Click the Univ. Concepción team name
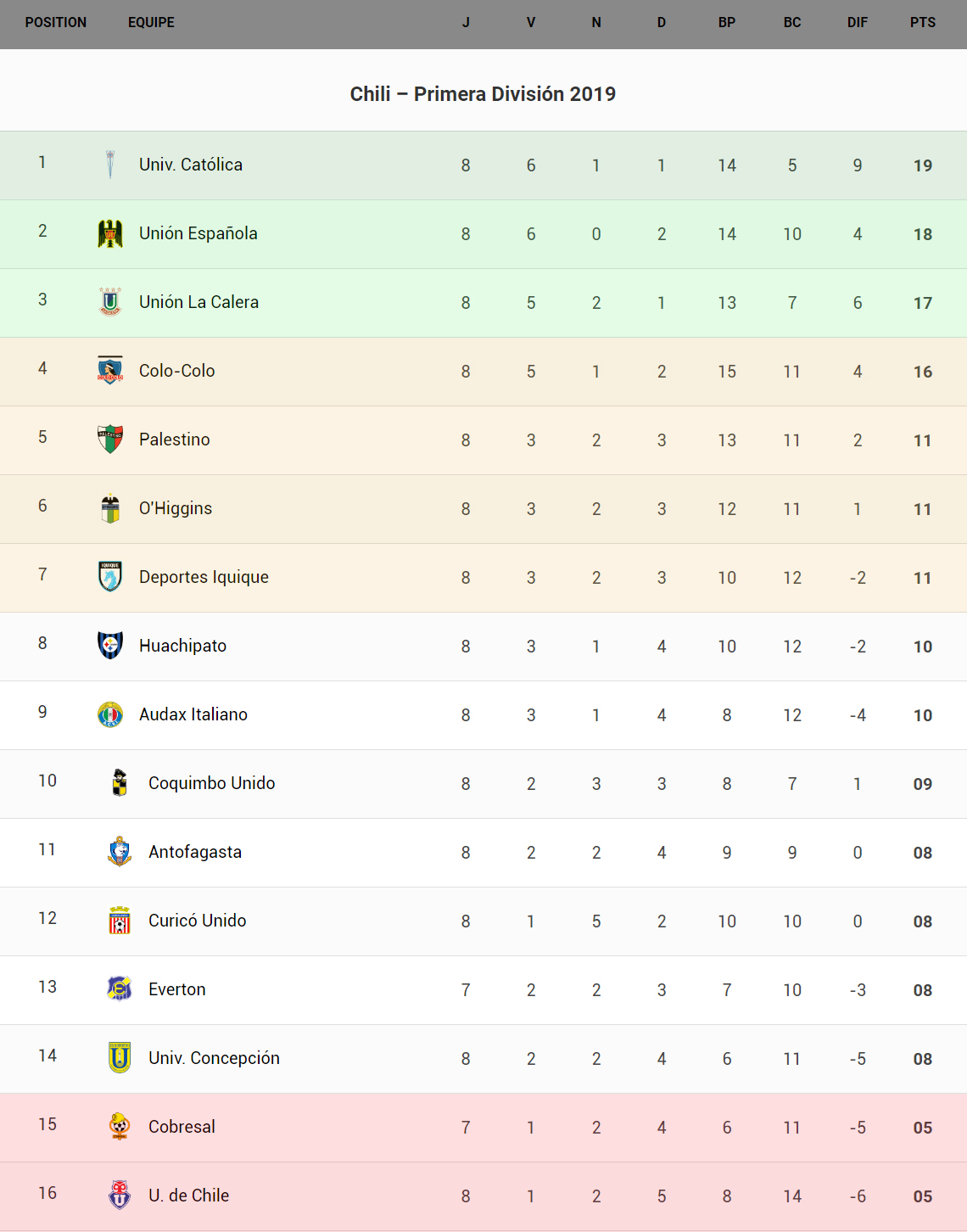This screenshot has width=967, height=1232. [214, 1058]
